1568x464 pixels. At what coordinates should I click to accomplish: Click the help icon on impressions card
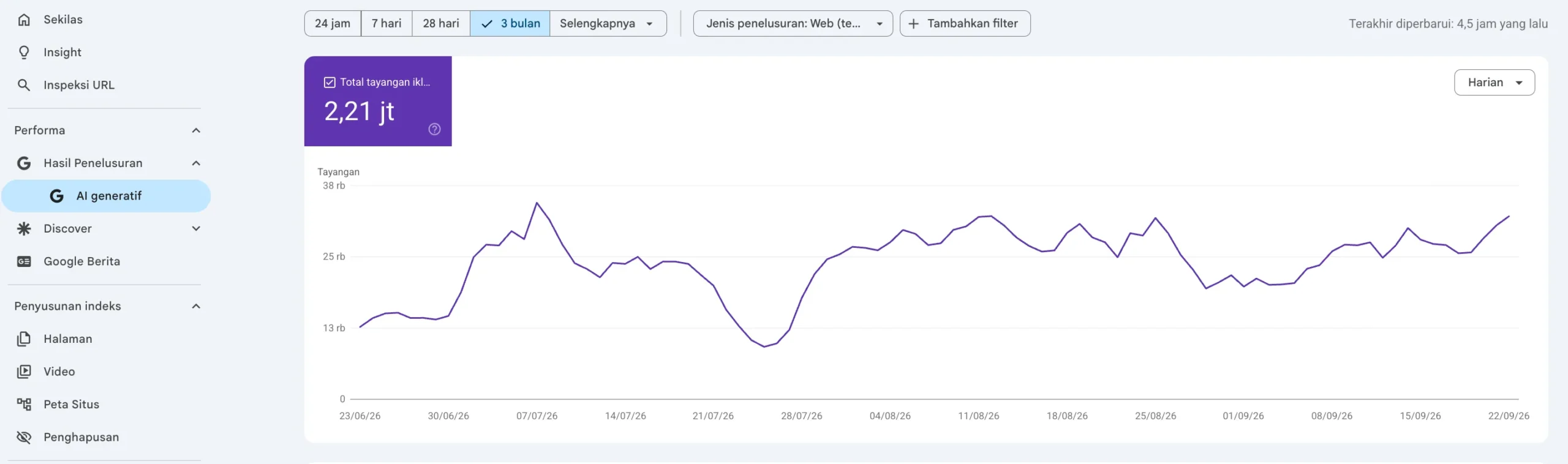pyautogui.click(x=434, y=129)
